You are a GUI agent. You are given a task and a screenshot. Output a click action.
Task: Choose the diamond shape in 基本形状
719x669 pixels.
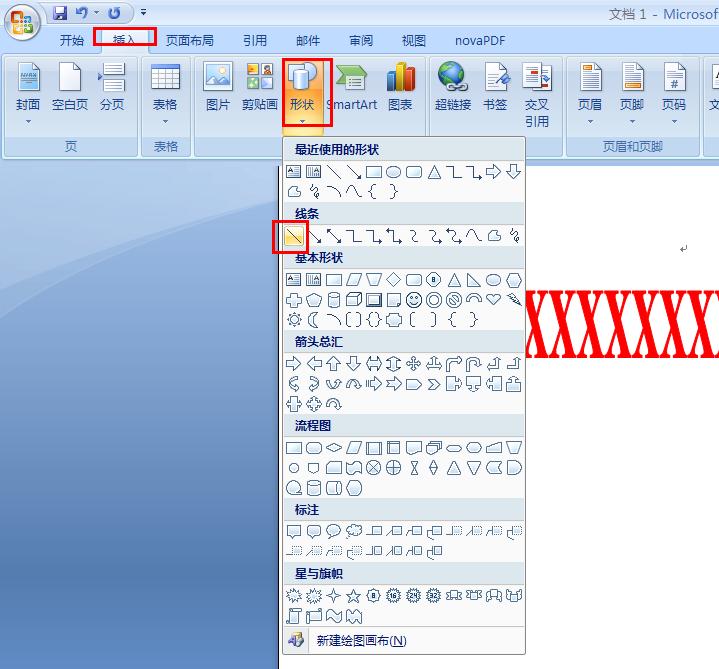393,279
